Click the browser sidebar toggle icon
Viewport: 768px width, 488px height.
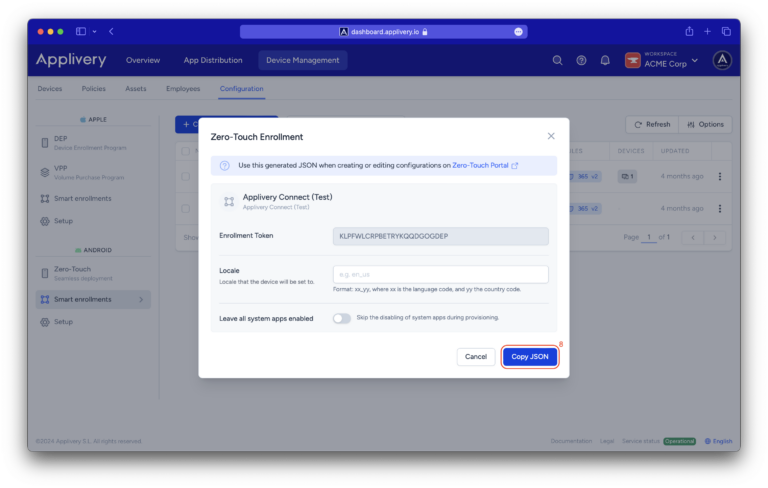pos(81,31)
